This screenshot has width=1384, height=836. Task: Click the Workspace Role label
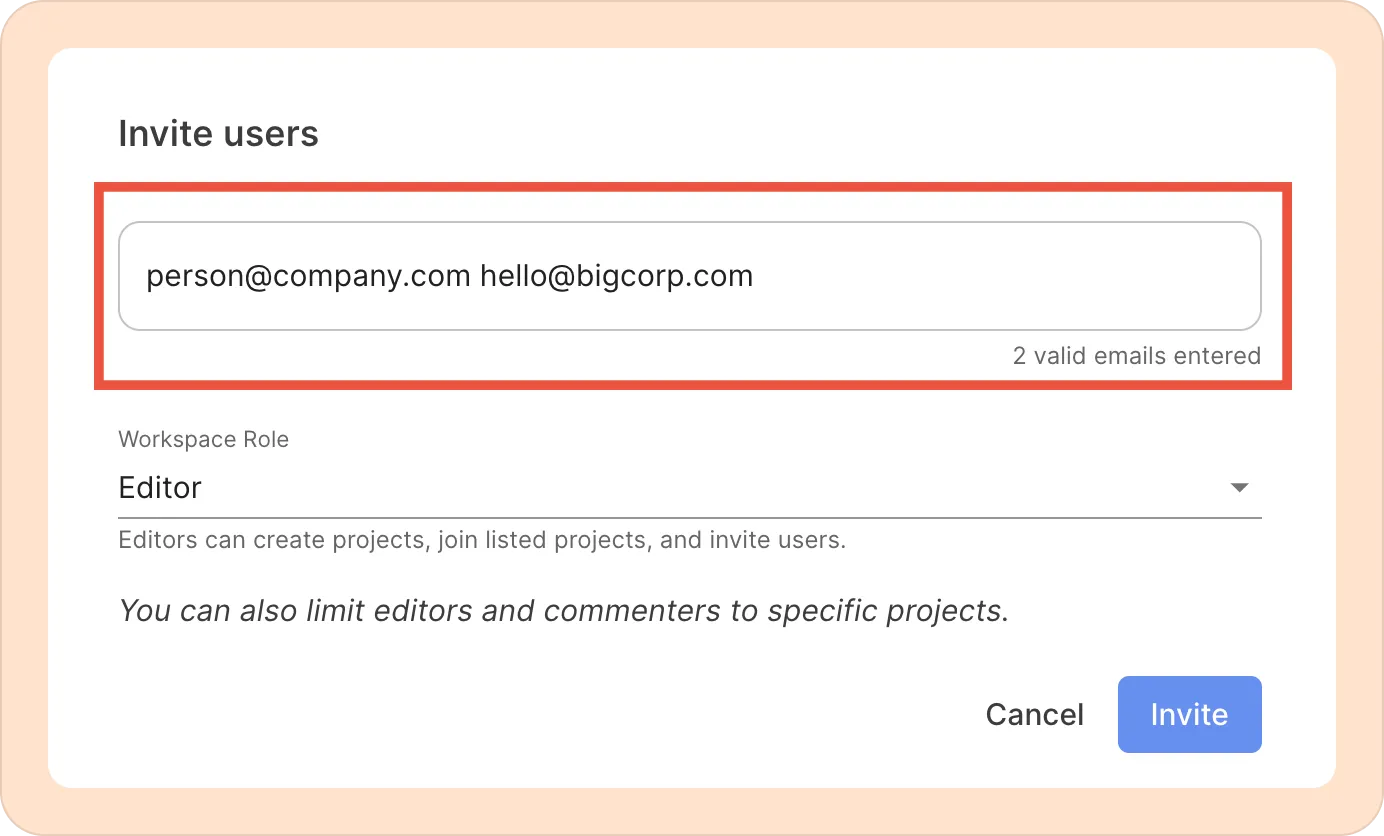(x=203, y=440)
